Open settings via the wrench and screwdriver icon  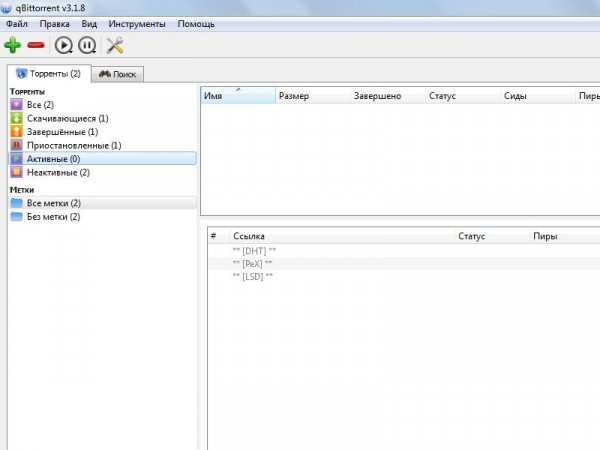115,45
